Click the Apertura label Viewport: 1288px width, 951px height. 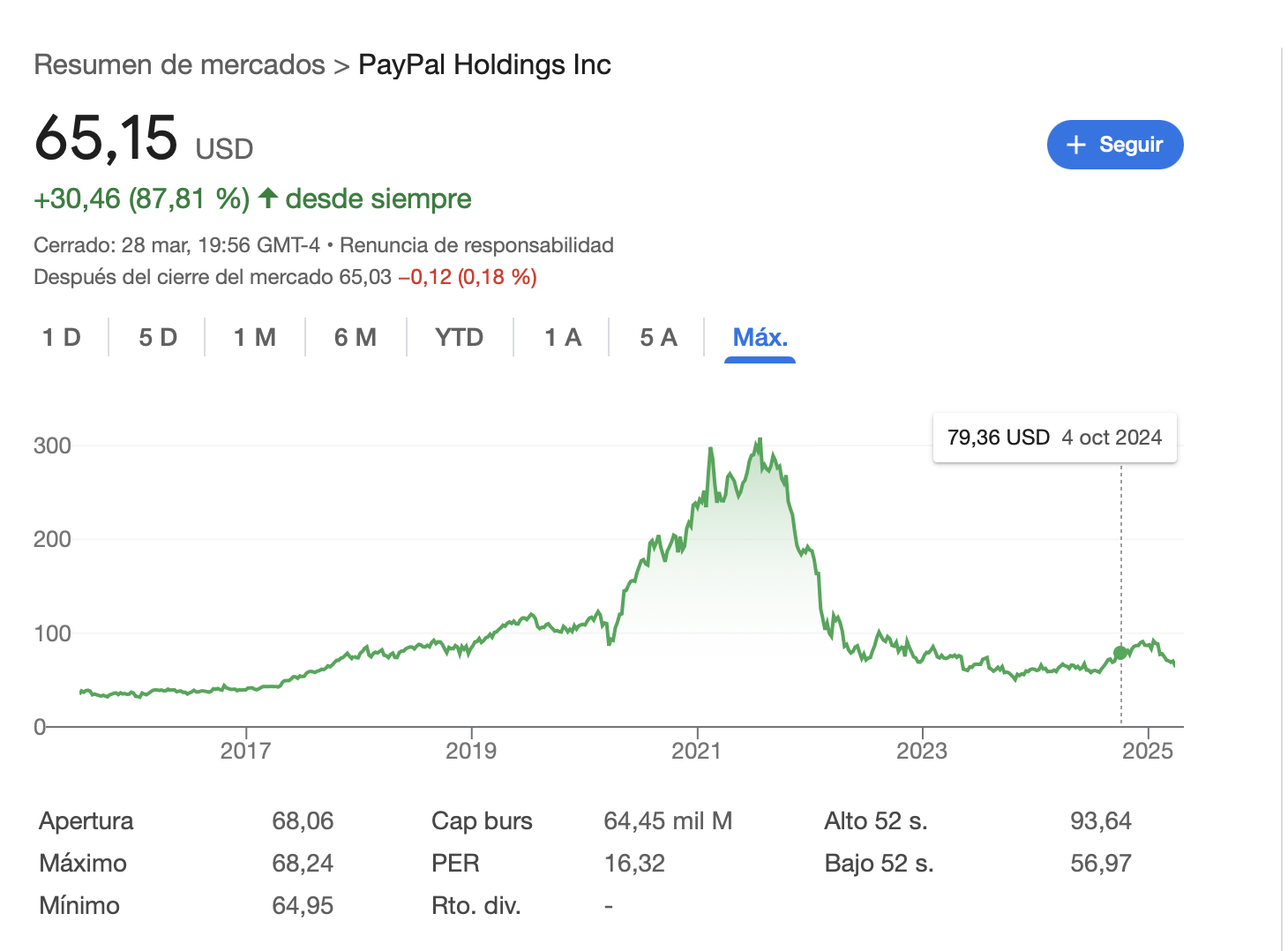coord(86,820)
